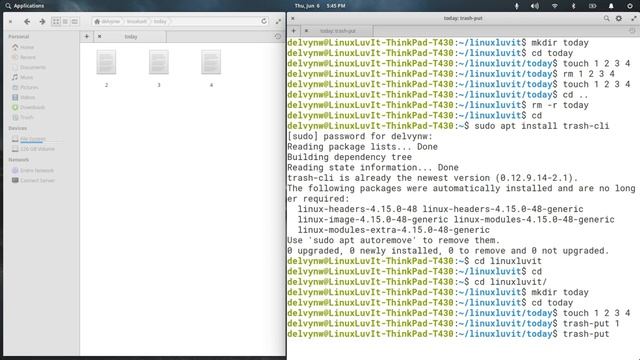
Task: Collapse the Network sidebar section
Action: coord(19,160)
